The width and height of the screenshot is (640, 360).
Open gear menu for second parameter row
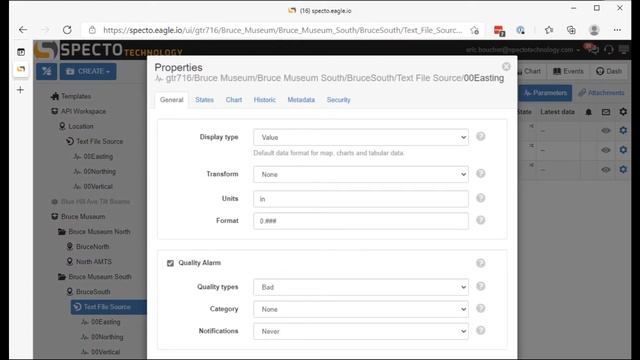pos(623,149)
